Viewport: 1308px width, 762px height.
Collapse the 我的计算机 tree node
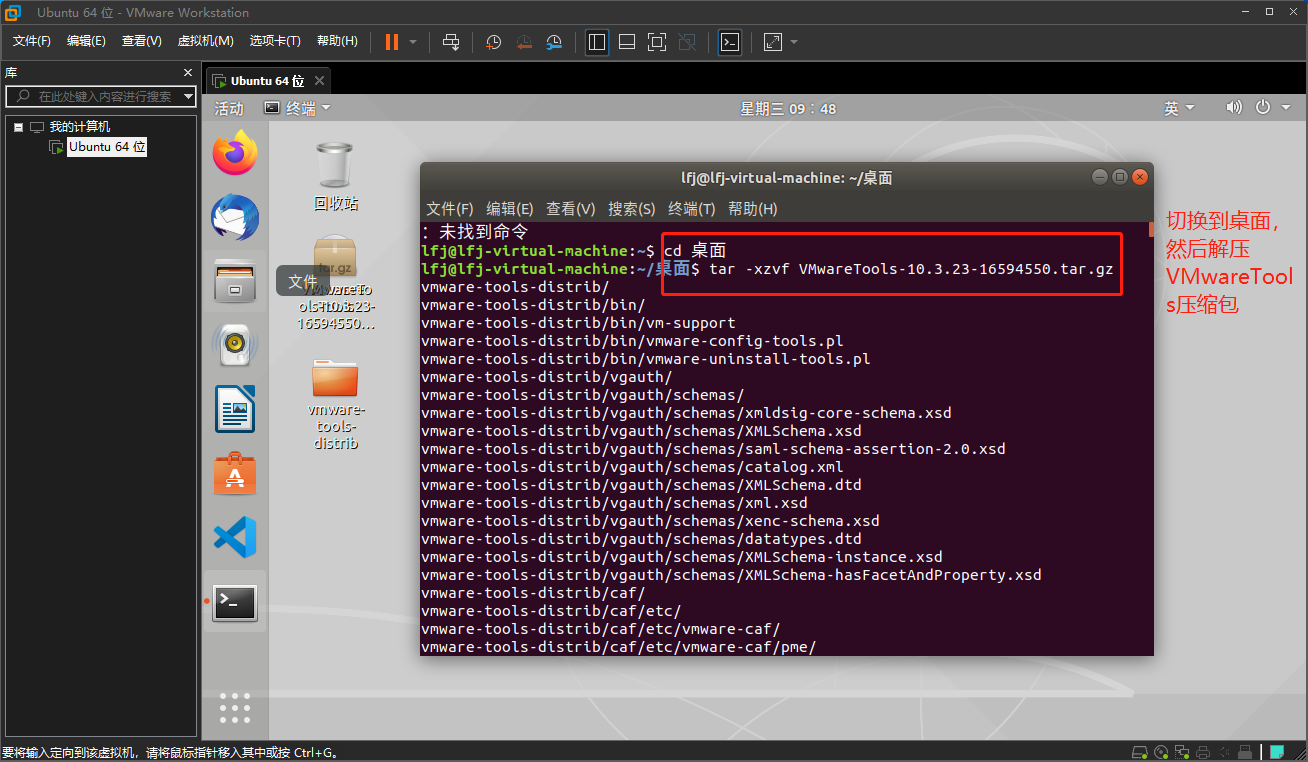pos(18,127)
